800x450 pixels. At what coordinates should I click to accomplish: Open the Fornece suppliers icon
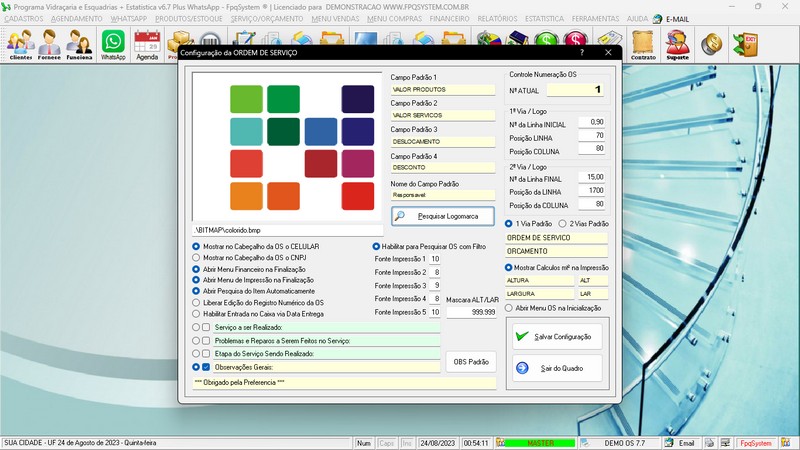[x=49, y=44]
